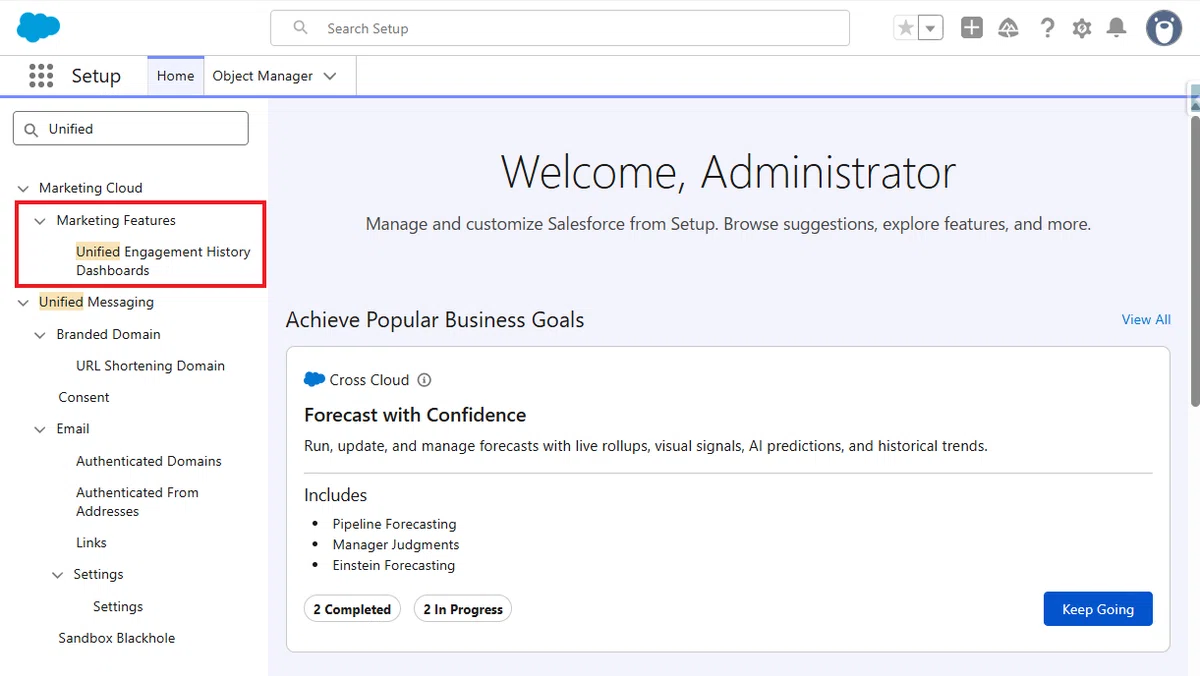
Task: Click the Cross Cloud Salesforce cloud icon
Action: [x=315, y=380]
